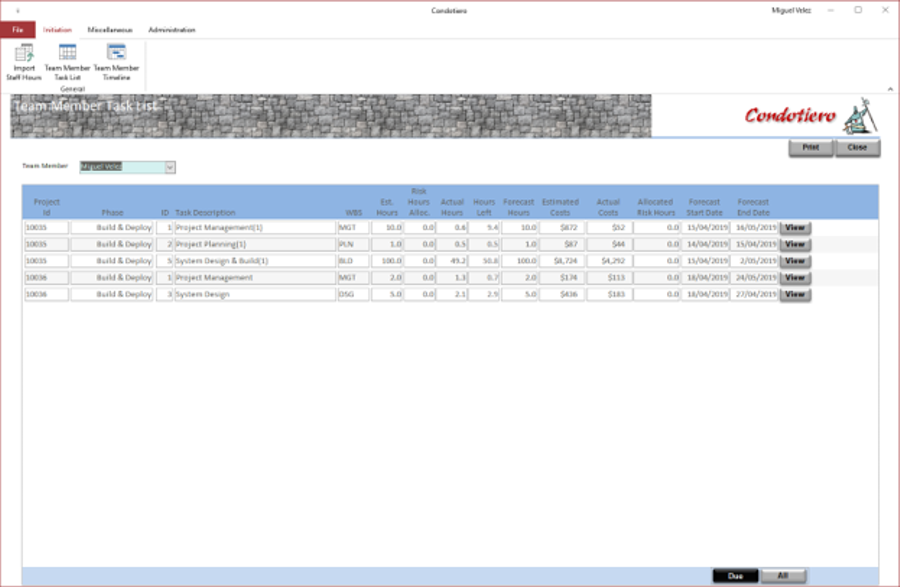Open the File tab
The image size is (900, 587).
pyautogui.click(x=18, y=30)
